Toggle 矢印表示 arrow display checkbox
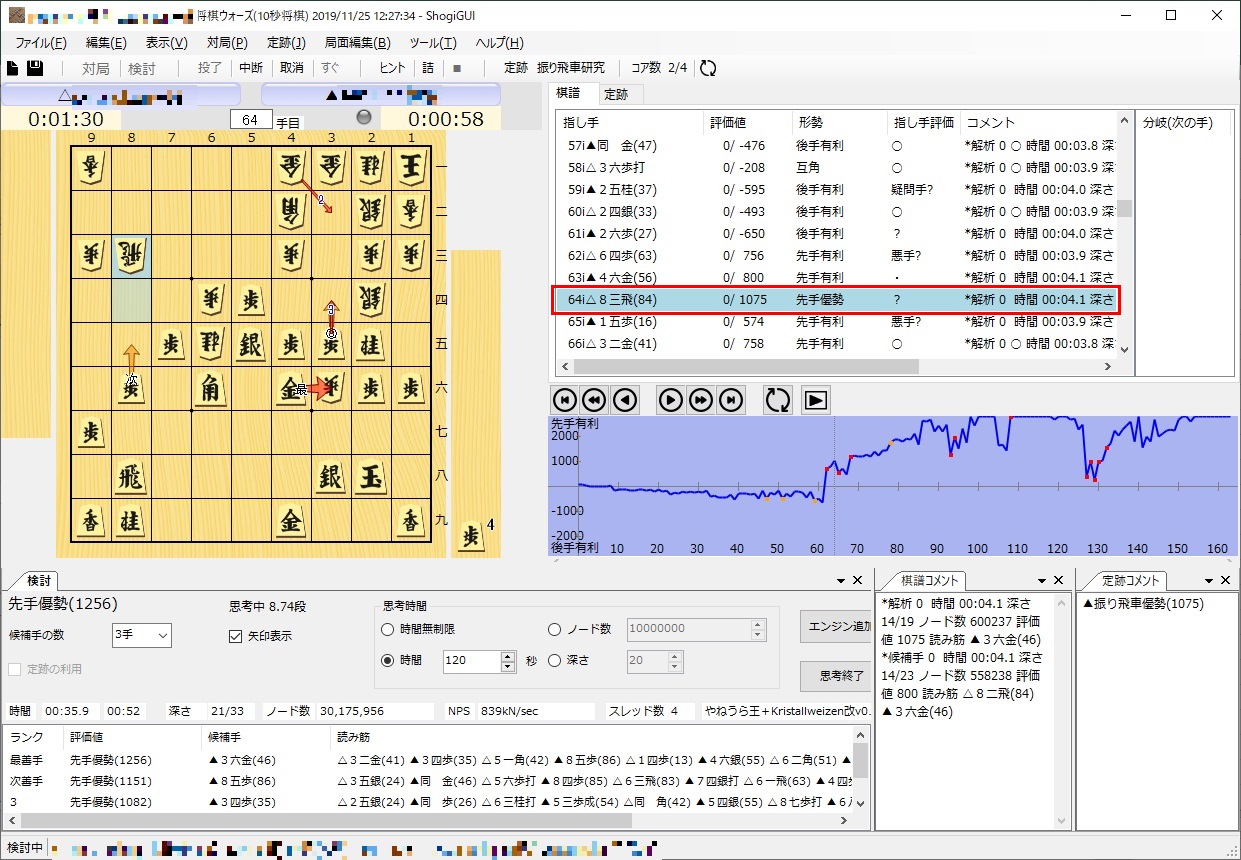The width and height of the screenshot is (1241, 860). pyautogui.click(x=236, y=636)
